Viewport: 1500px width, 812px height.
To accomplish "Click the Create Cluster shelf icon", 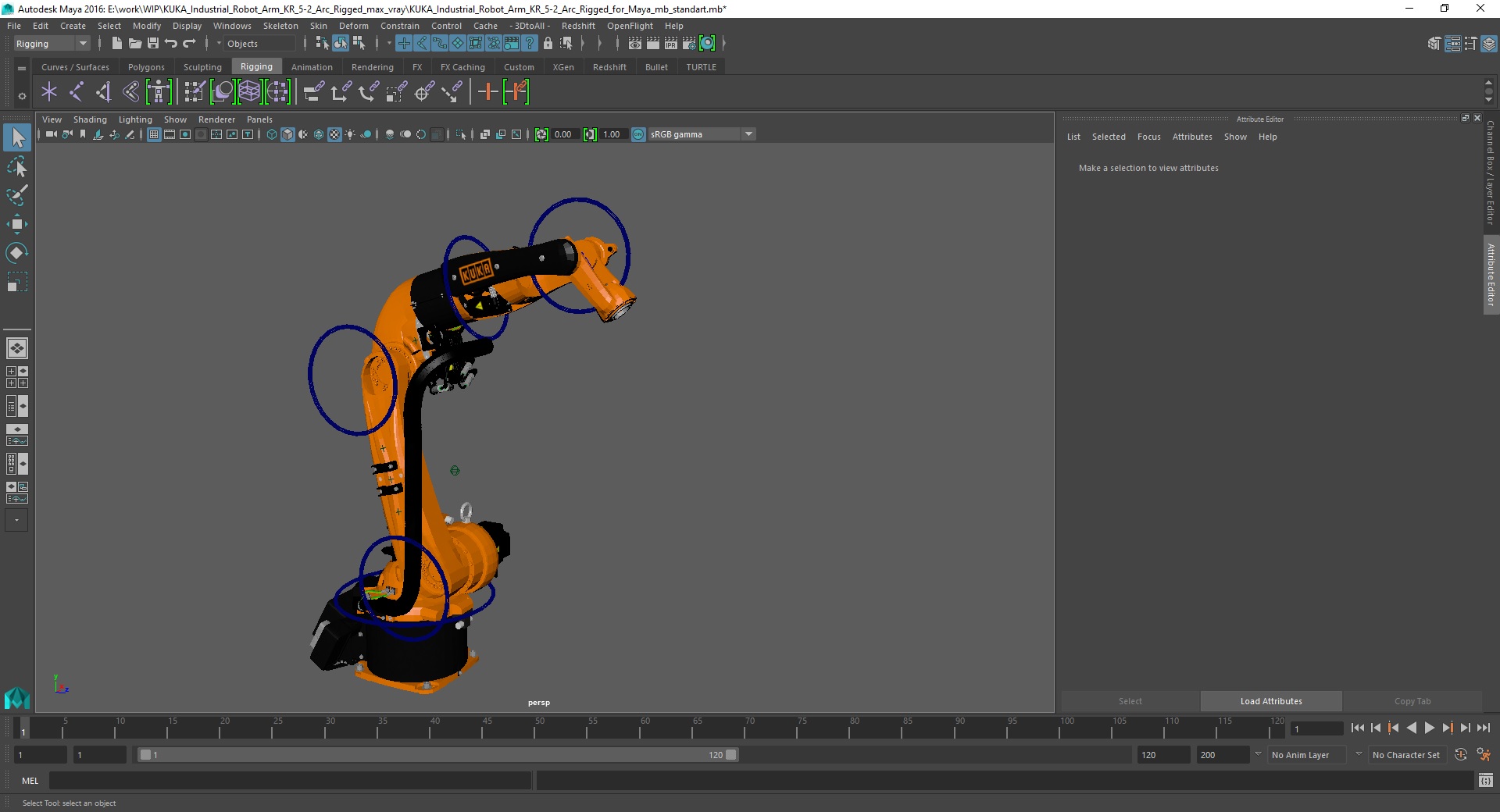I will [277, 92].
